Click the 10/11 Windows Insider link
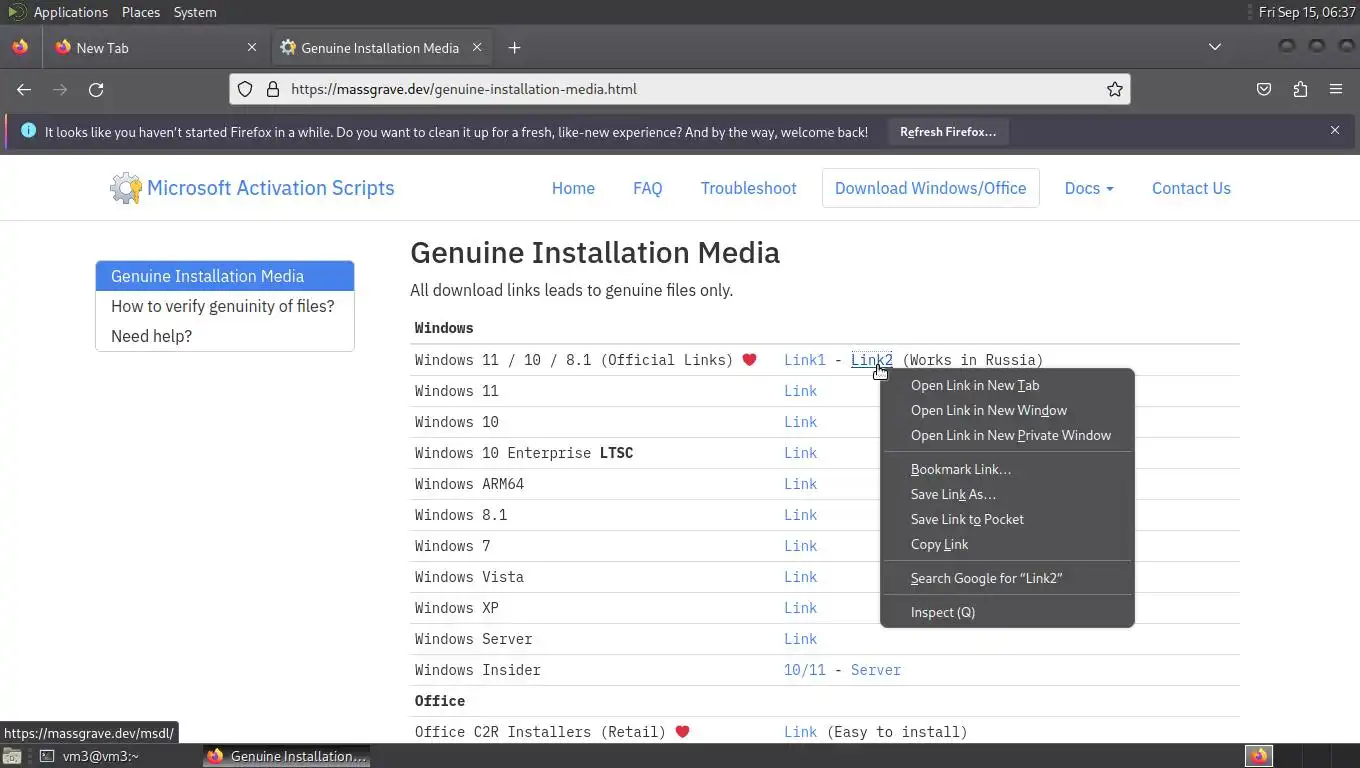This screenshot has height=768, width=1360. [805, 670]
